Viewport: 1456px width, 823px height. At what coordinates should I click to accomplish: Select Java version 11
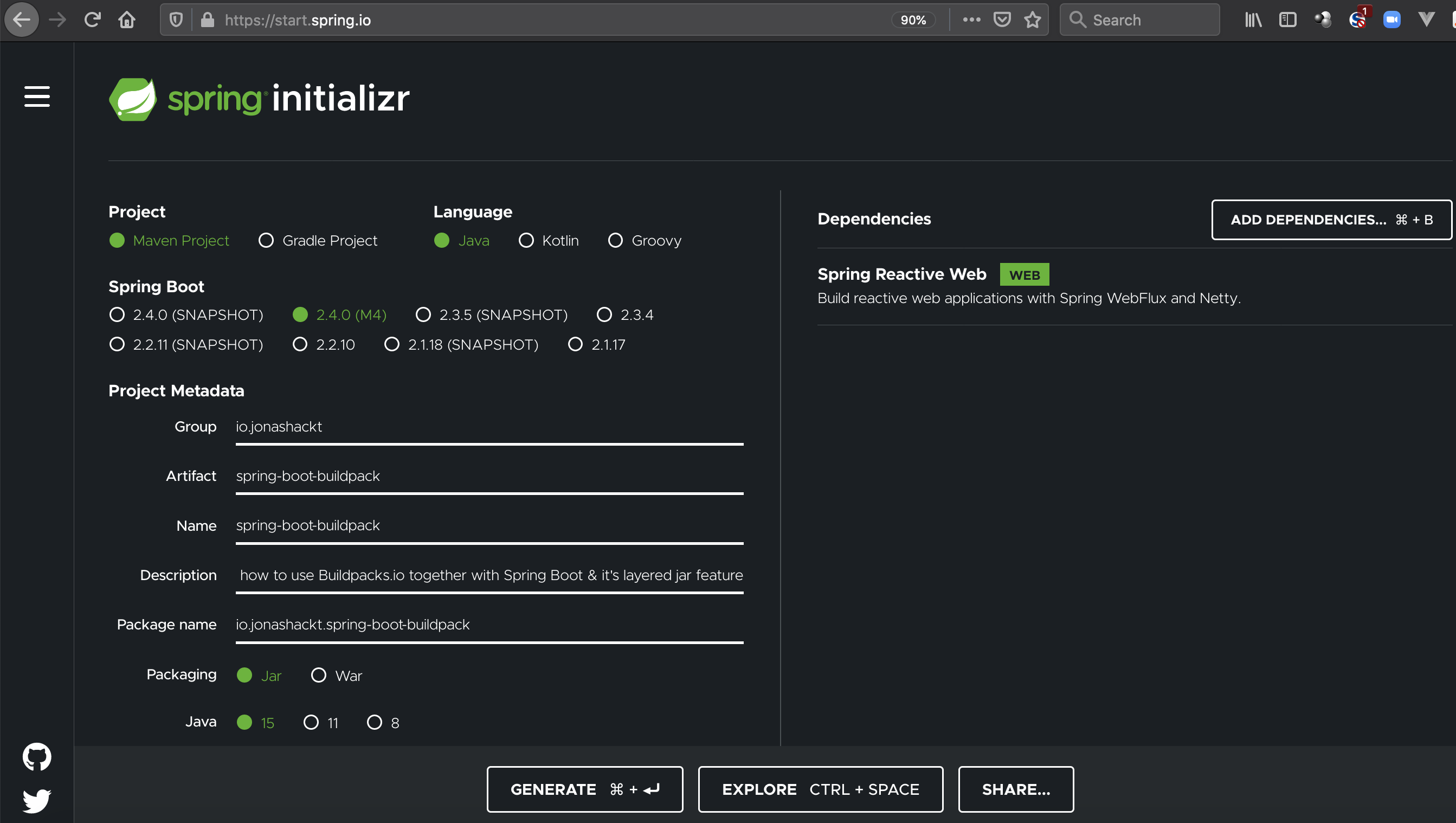tap(311, 722)
